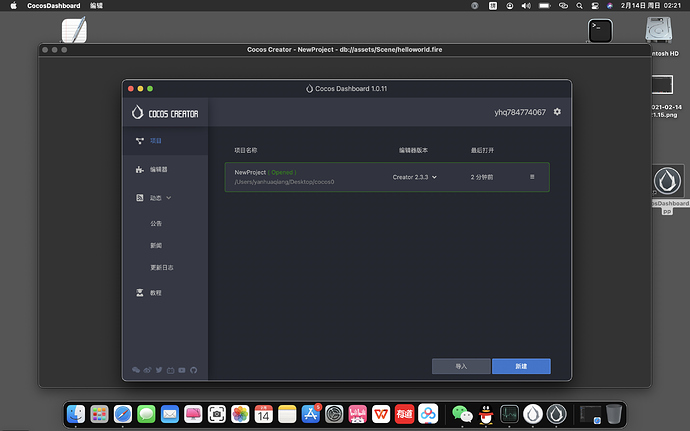
Task: Open the Twitter social link icon
Action: (x=159, y=370)
